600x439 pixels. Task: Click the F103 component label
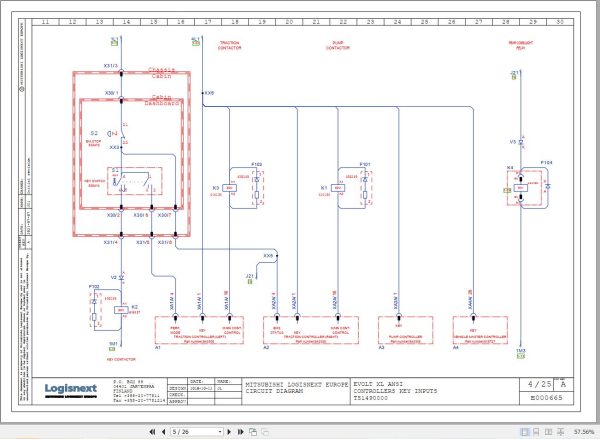(x=256, y=164)
